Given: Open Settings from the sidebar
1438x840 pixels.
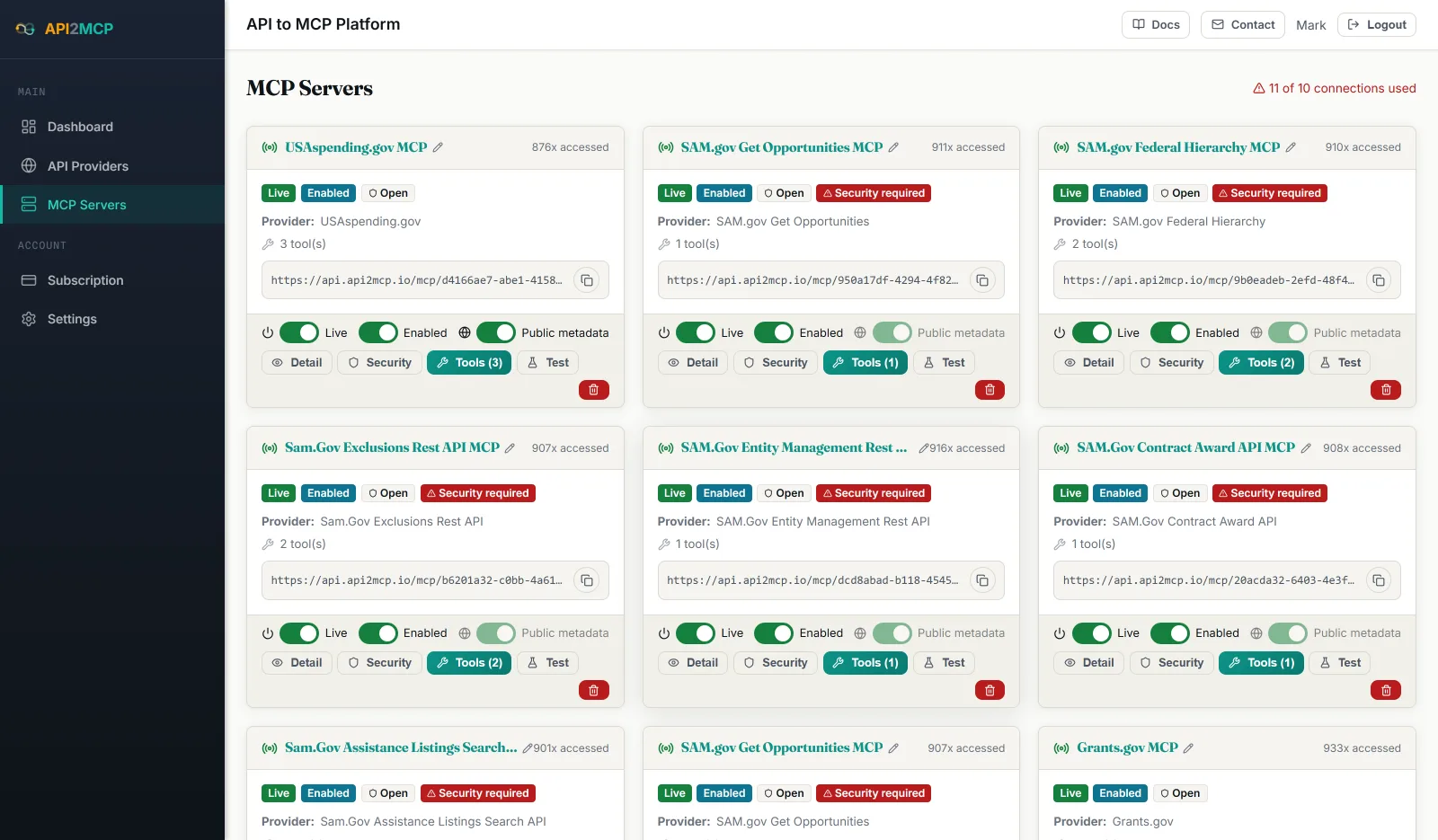Looking at the screenshot, I should pyautogui.click(x=112, y=319).
